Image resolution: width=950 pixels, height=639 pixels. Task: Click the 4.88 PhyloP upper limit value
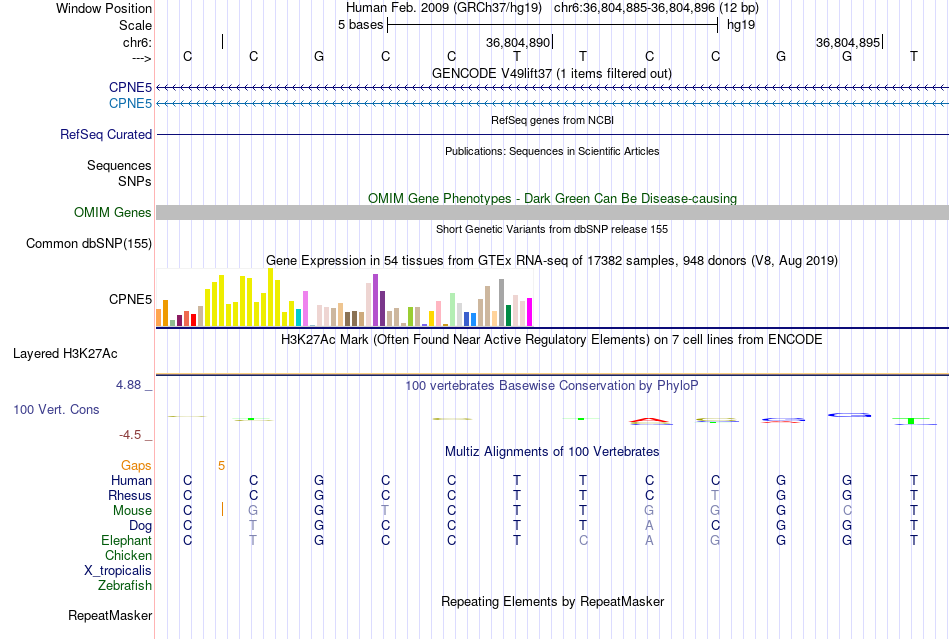coord(128,385)
